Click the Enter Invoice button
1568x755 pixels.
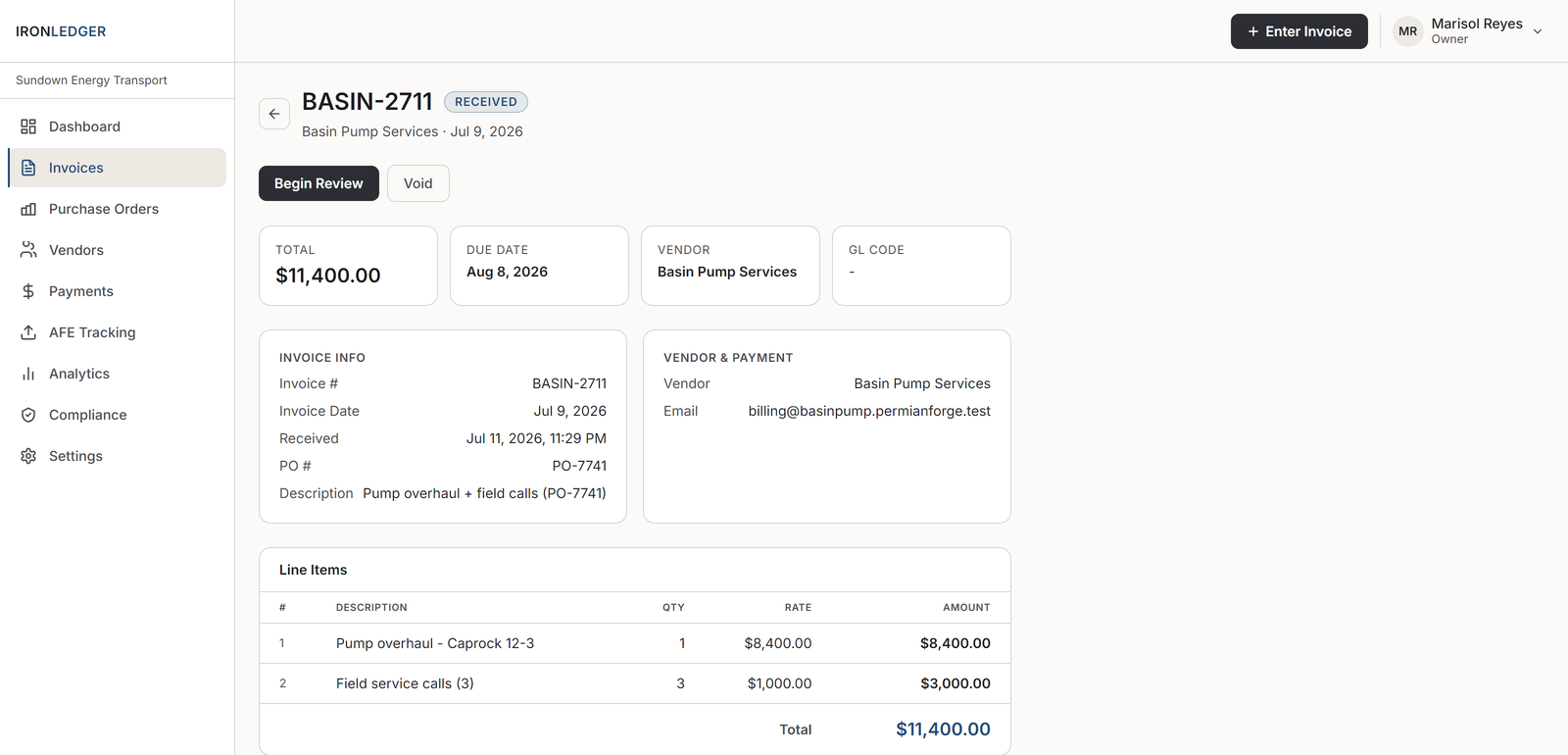1298,31
